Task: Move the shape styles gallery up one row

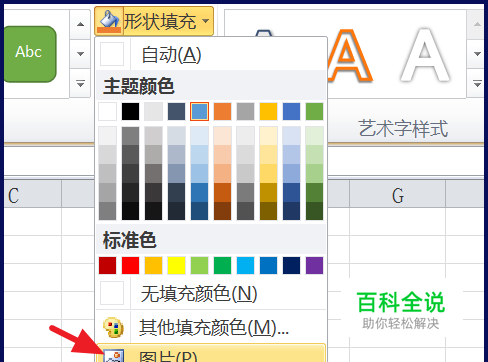Action: click(x=80, y=24)
